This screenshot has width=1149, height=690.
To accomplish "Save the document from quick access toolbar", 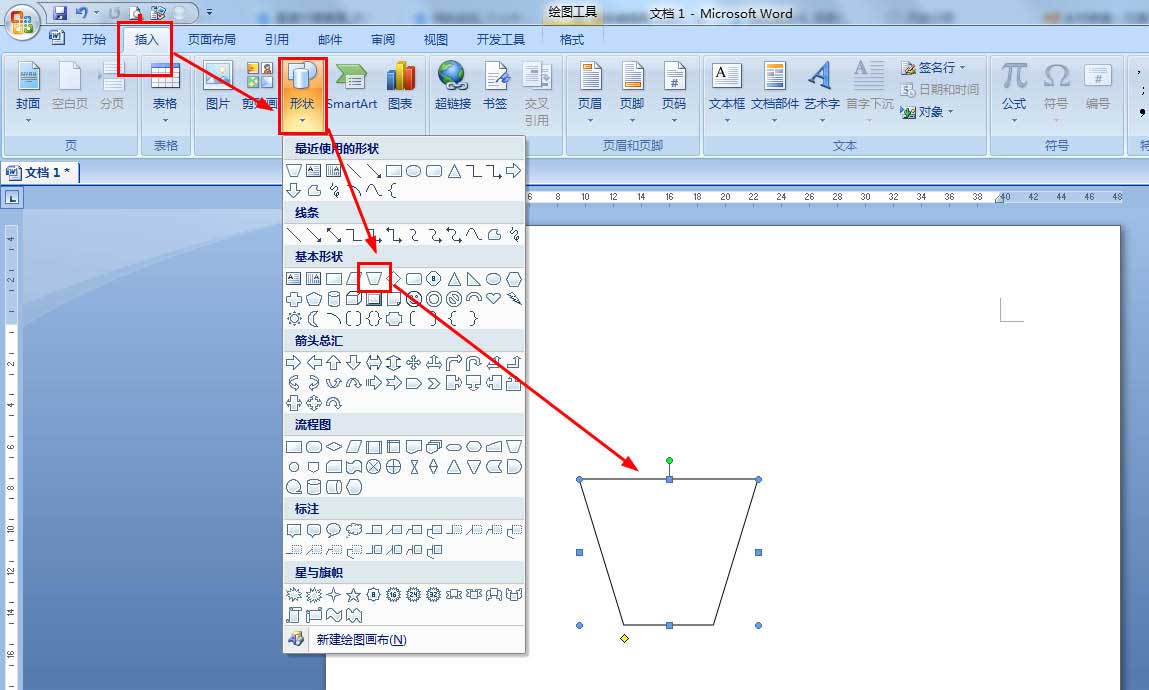I will 60,12.
